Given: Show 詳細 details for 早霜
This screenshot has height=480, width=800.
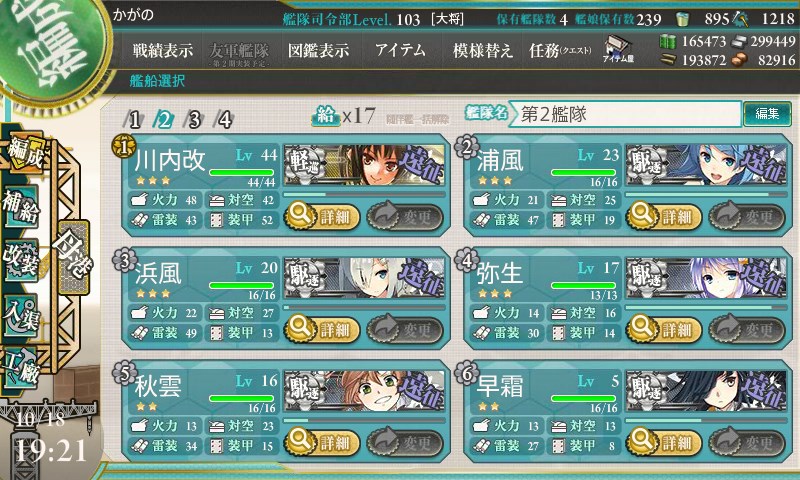Looking at the screenshot, I should tap(664, 442).
